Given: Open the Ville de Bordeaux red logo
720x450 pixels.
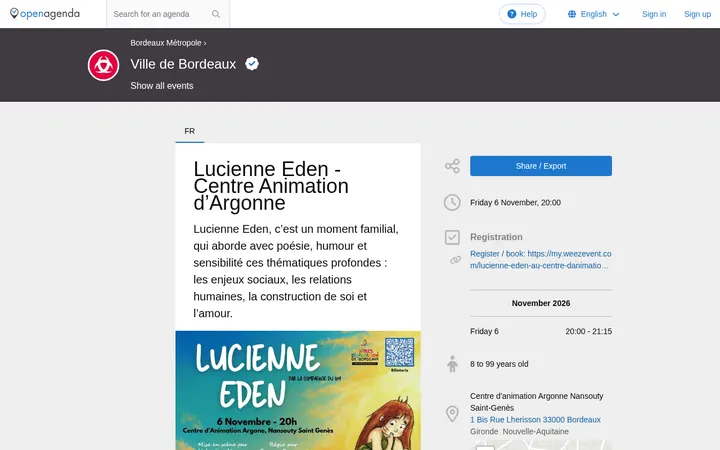Looking at the screenshot, I should (x=103, y=65).
